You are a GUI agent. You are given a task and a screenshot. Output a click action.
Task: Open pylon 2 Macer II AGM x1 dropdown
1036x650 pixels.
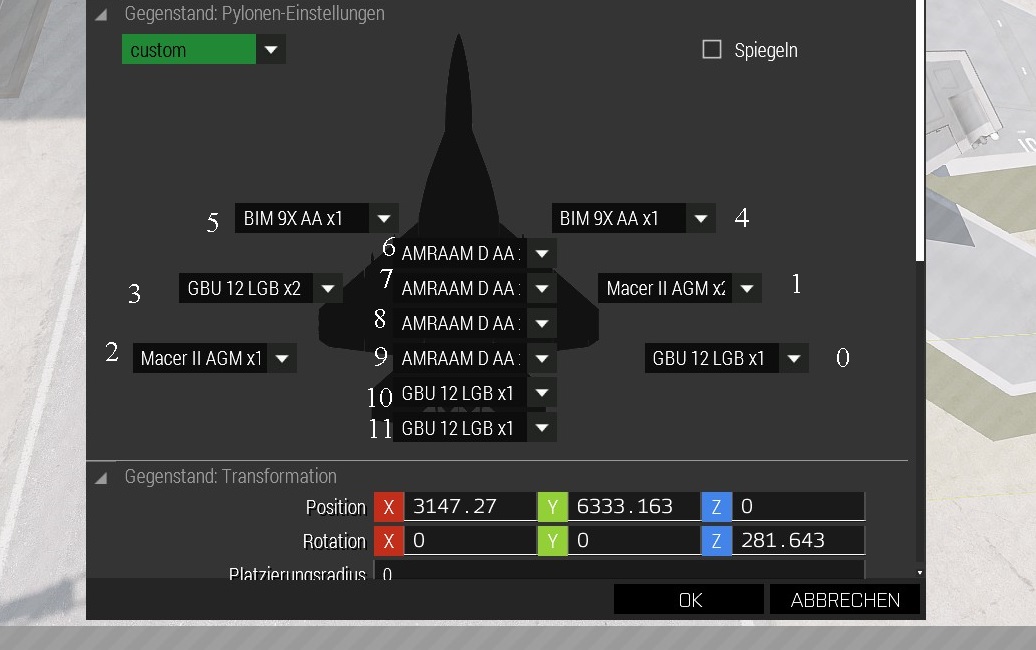click(x=281, y=358)
